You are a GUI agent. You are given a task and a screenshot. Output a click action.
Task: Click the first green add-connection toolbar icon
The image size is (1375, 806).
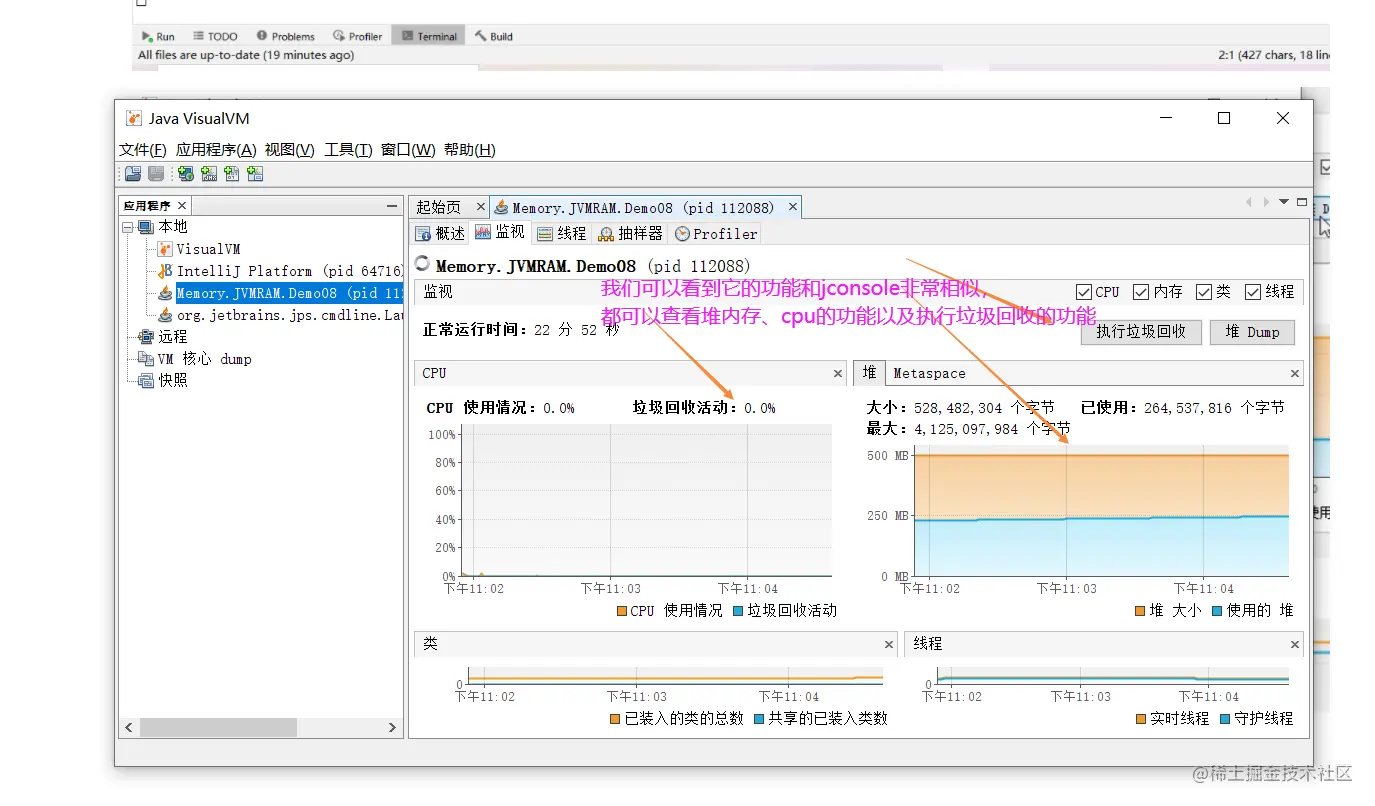186,174
